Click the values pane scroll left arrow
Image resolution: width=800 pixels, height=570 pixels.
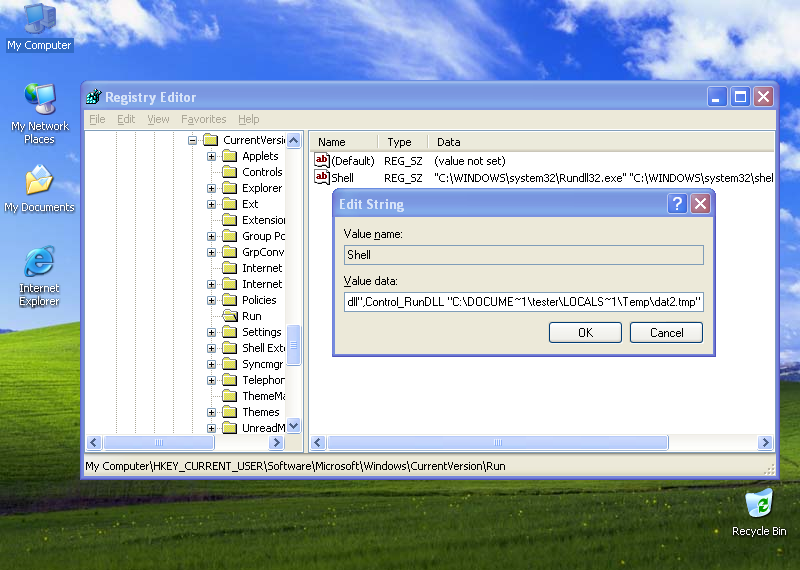coord(318,442)
